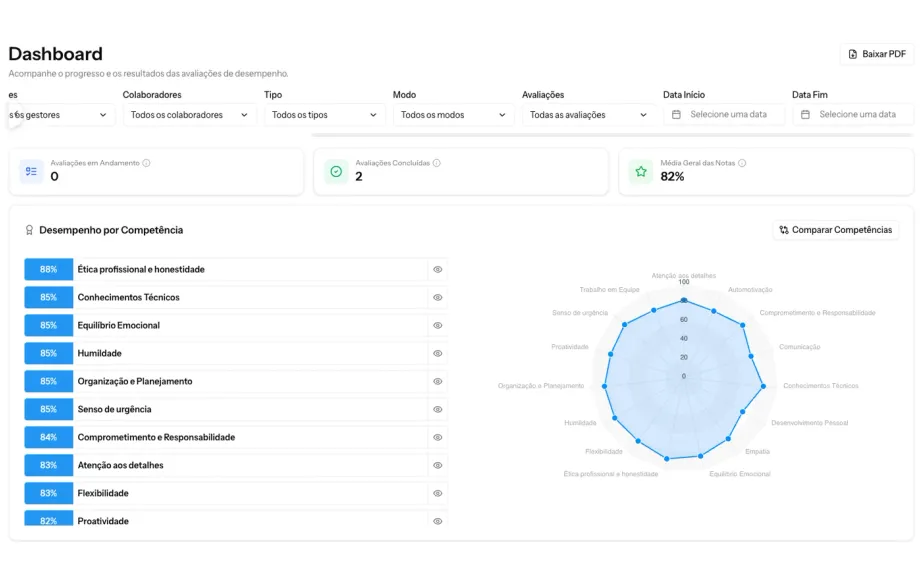Viewport: 920px width, 576px height.
Task: Toggle eye icon for Organização e Planejamento
Action: 438,381
